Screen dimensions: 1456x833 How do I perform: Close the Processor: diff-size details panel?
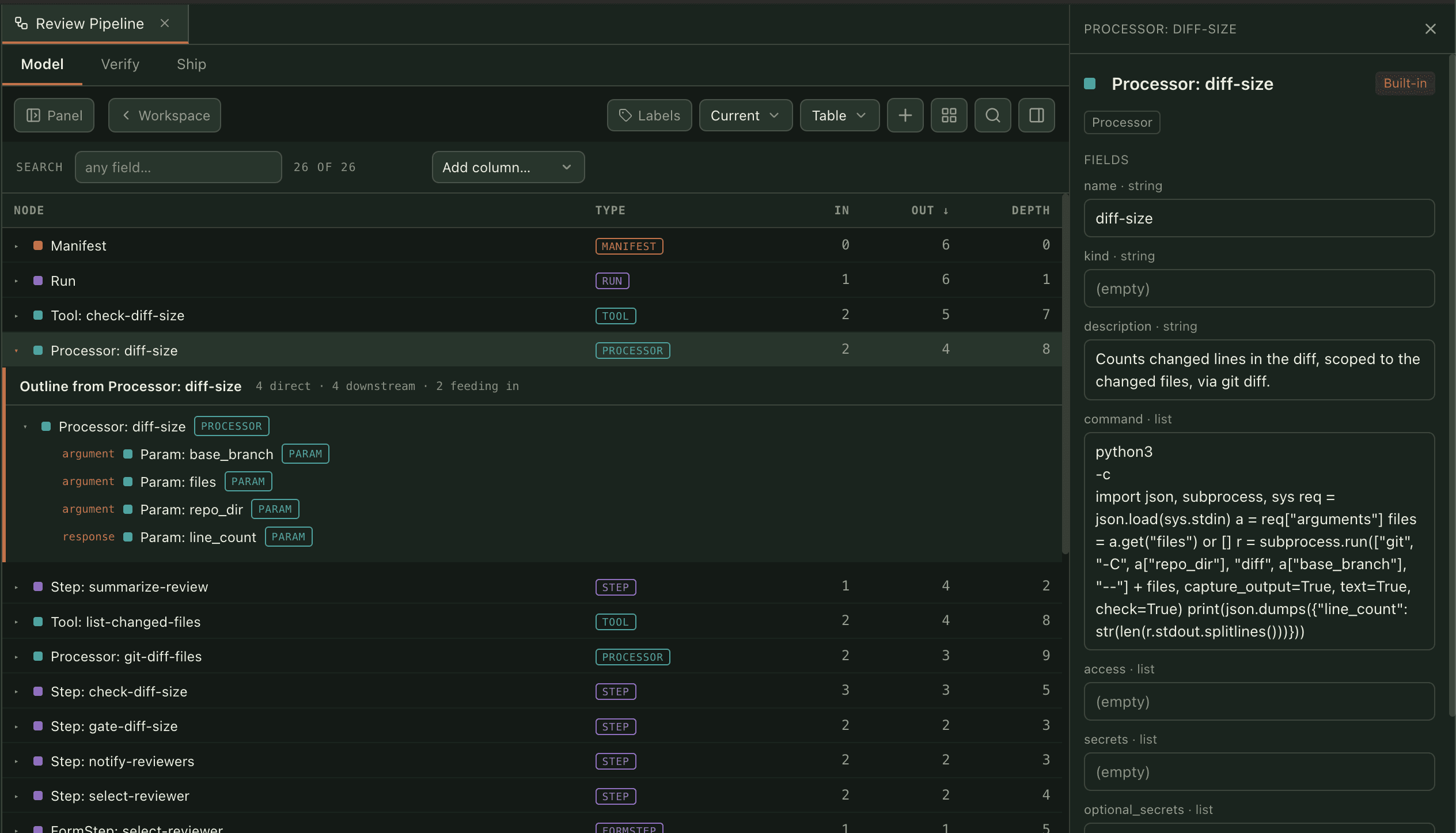coord(1430,29)
